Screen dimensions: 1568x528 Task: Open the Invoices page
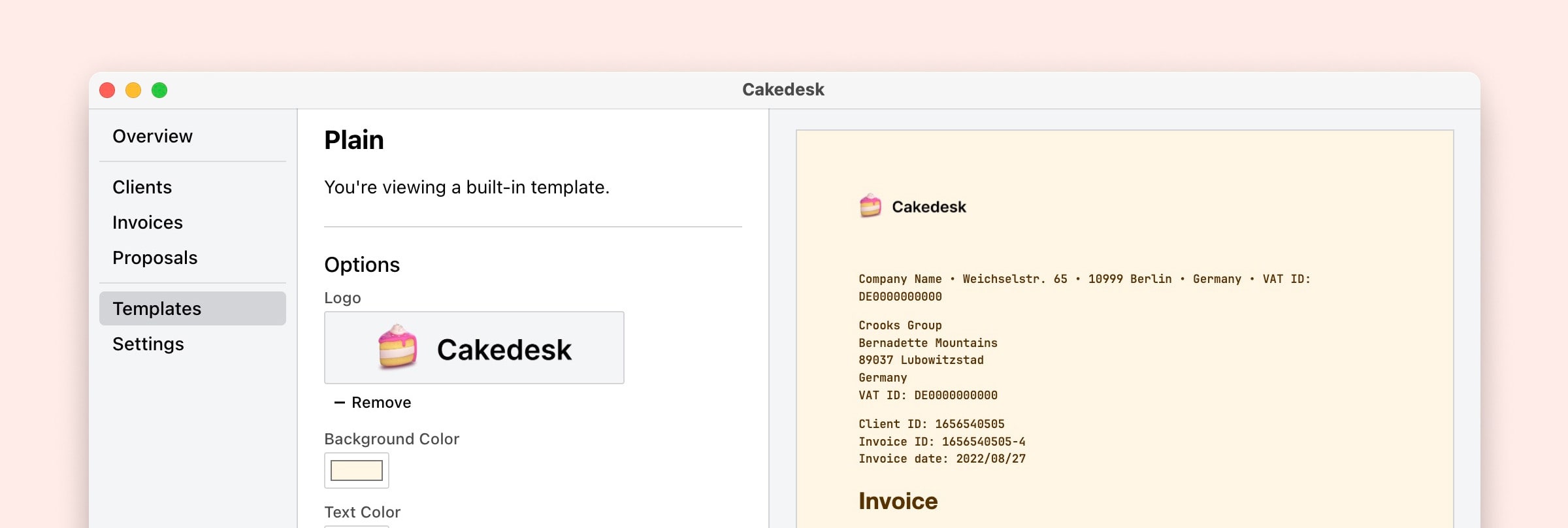[147, 222]
